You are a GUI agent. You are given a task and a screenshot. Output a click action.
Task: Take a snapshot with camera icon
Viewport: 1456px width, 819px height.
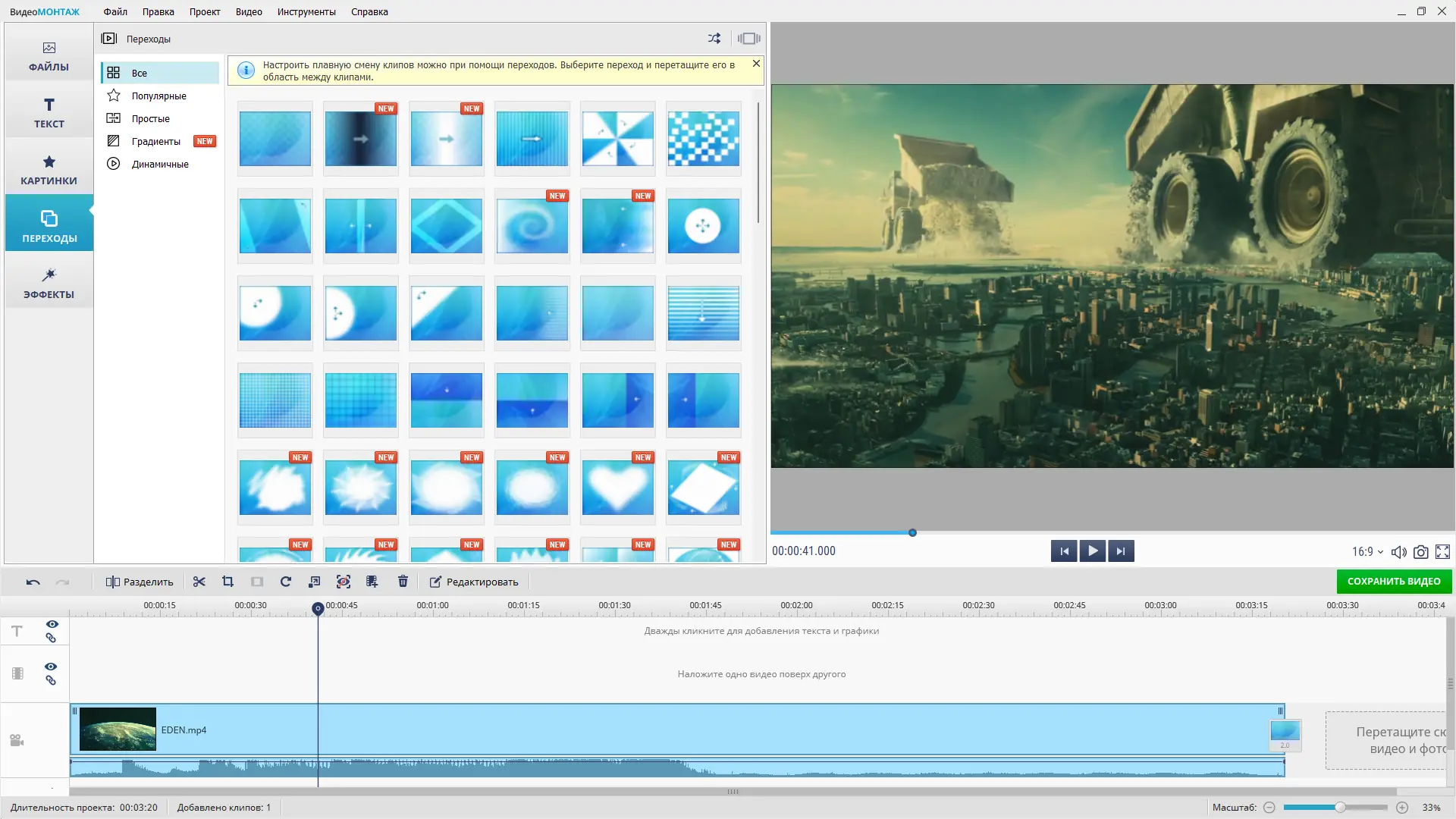point(1421,552)
